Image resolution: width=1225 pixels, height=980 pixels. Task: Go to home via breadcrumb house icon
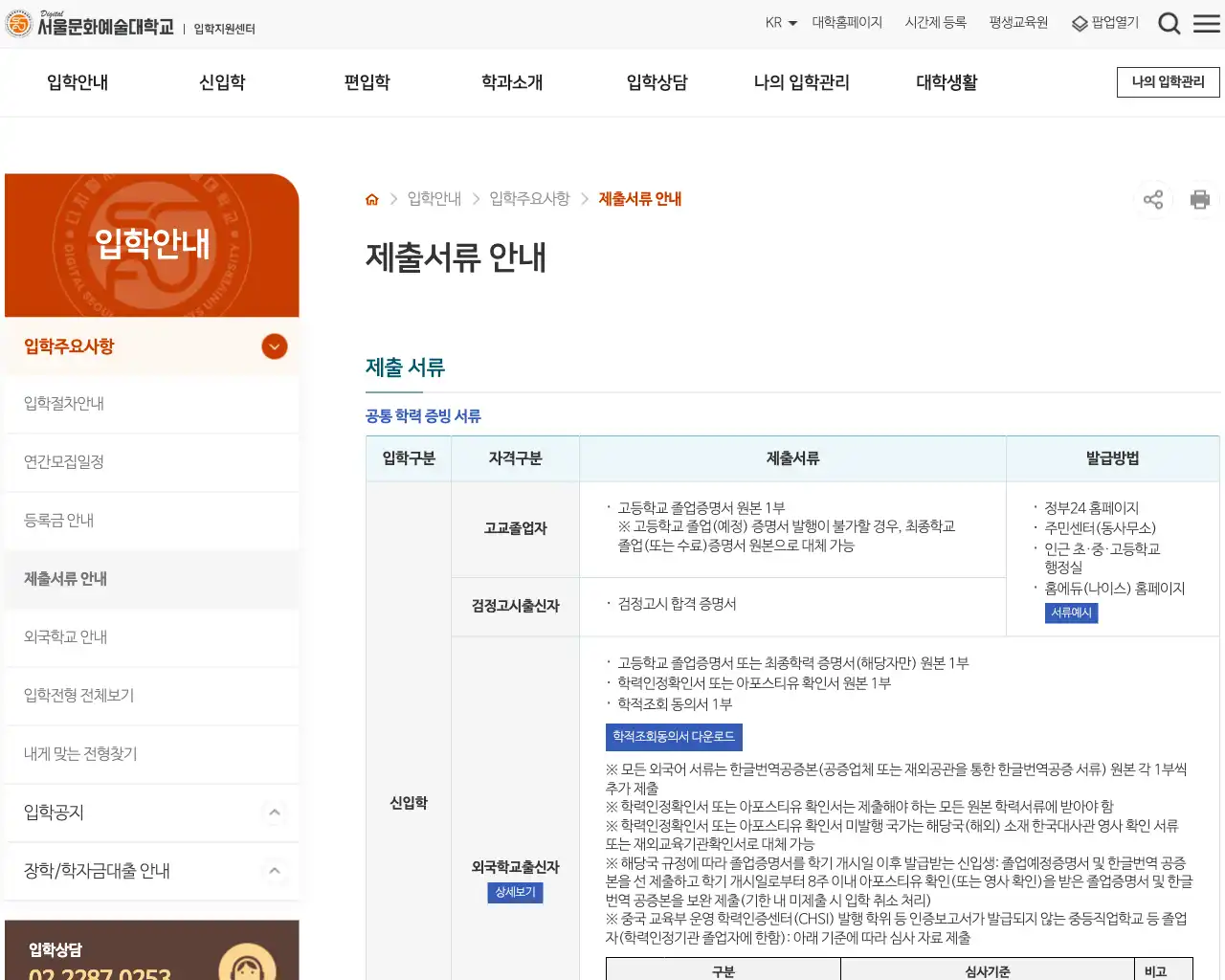[372, 199]
